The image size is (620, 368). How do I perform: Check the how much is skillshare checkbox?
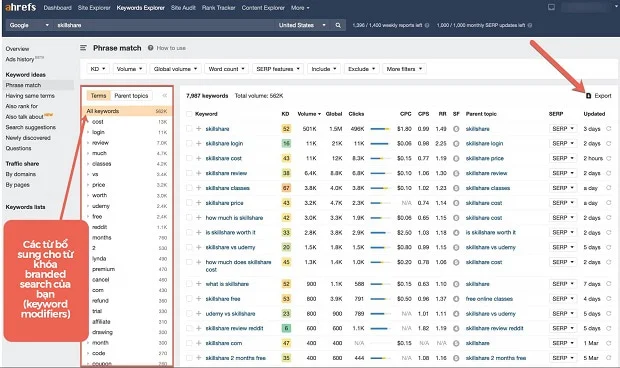point(189,217)
